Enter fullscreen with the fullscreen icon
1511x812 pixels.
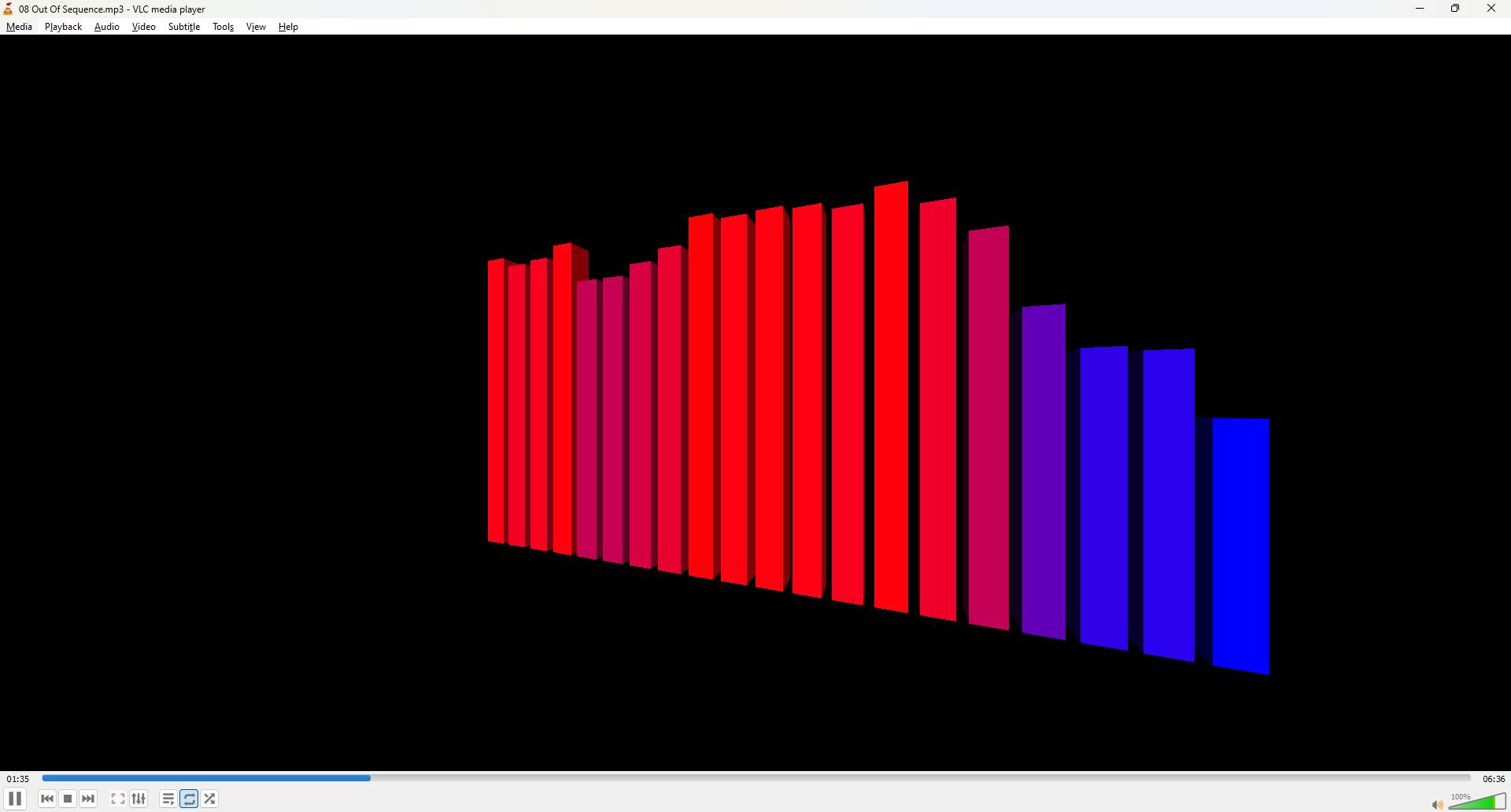tap(118, 799)
